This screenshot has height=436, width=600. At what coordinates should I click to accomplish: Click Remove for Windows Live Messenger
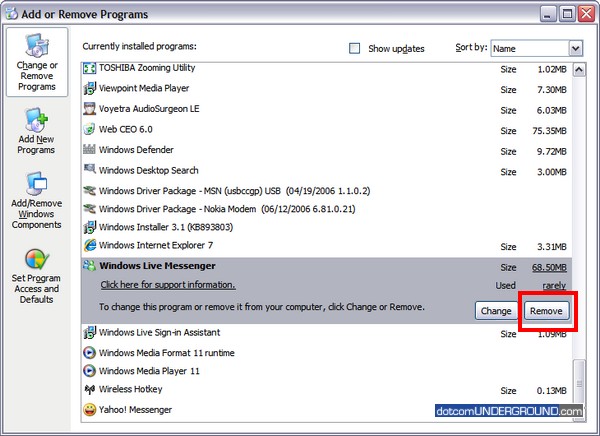point(546,311)
